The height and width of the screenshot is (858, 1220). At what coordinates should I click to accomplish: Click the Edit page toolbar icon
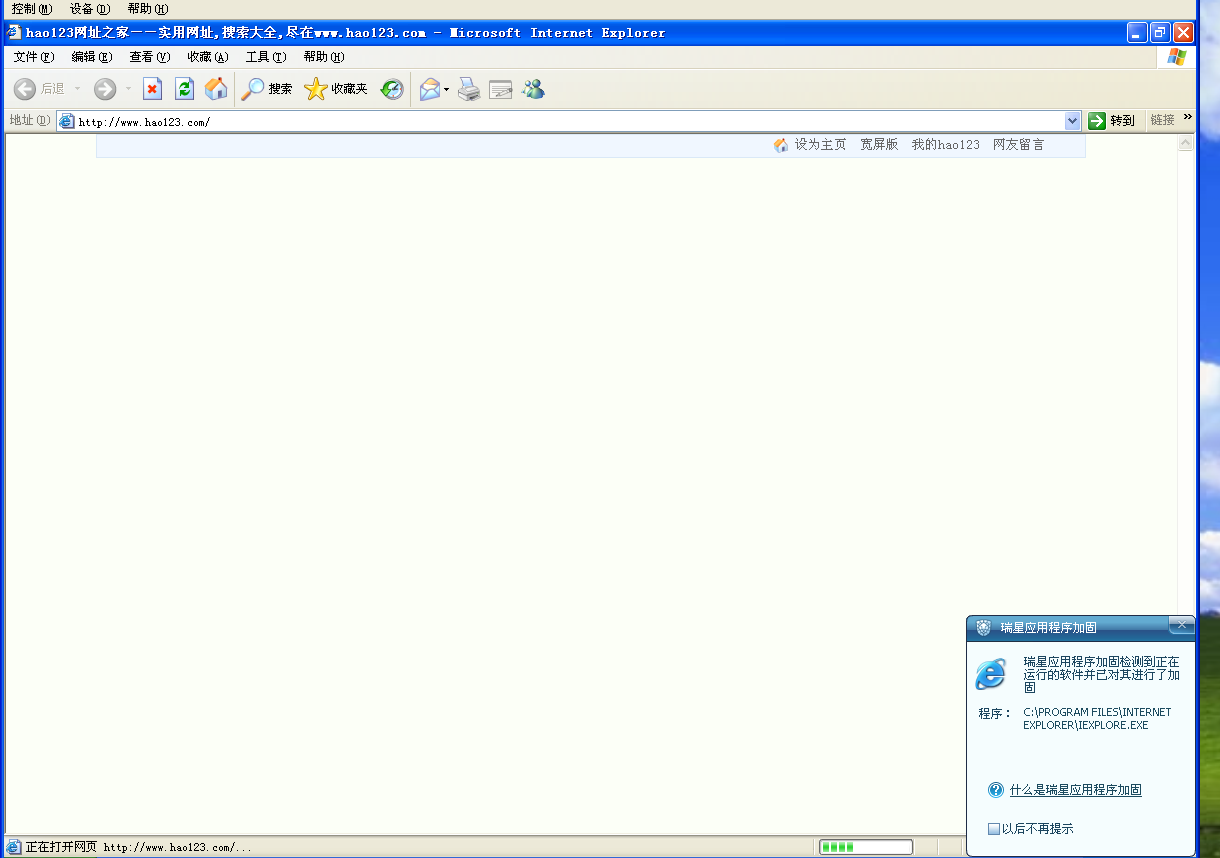[x=501, y=89]
